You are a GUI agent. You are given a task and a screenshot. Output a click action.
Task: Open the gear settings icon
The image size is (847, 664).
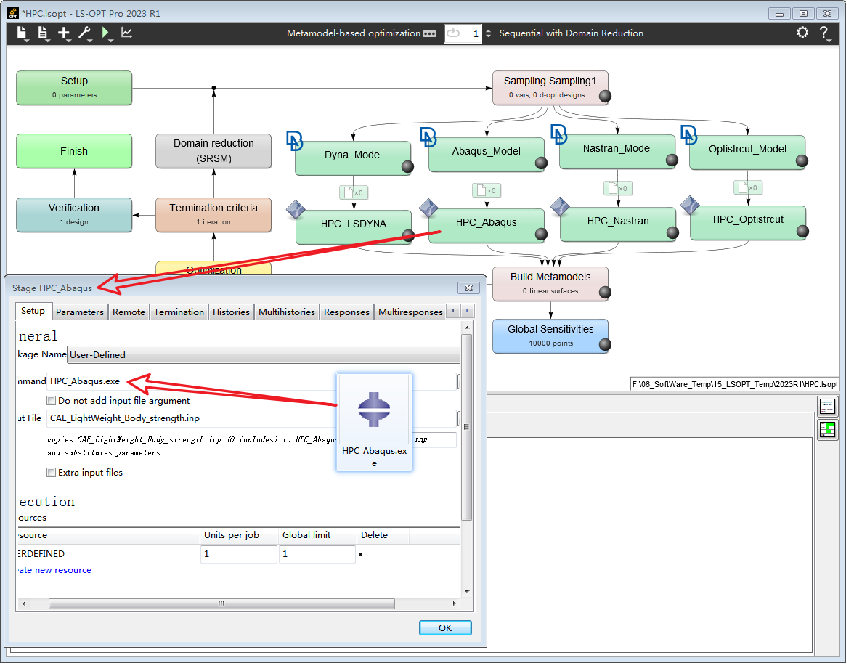click(803, 32)
